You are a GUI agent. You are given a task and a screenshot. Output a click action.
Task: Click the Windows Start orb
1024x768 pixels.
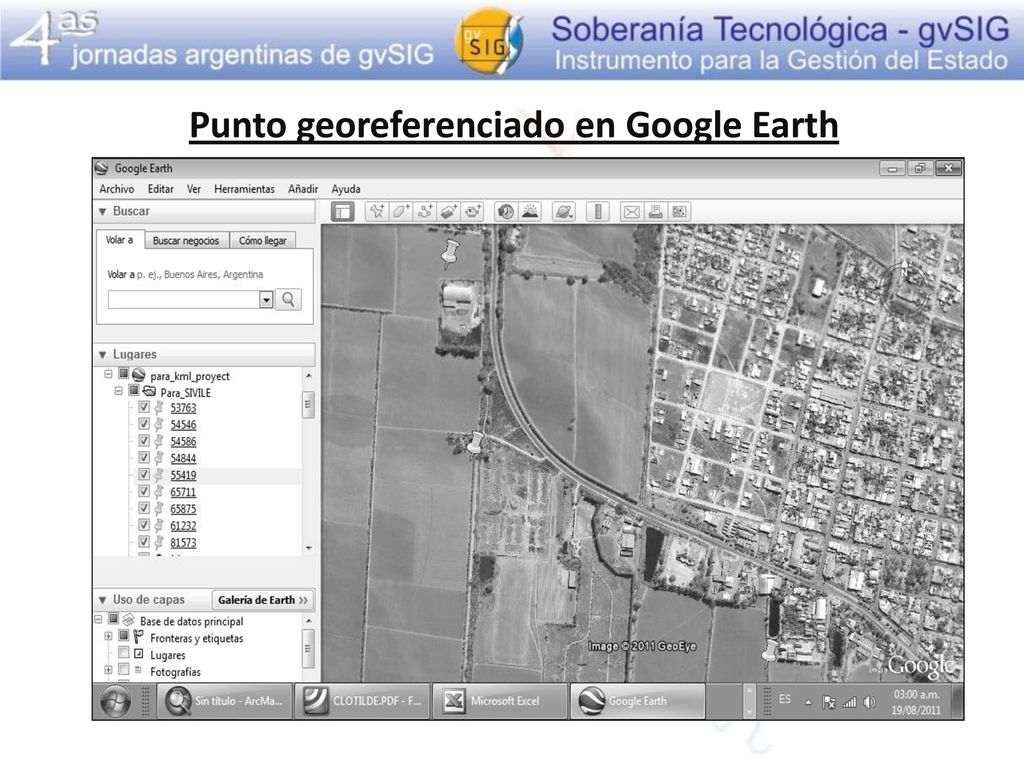(x=116, y=702)
